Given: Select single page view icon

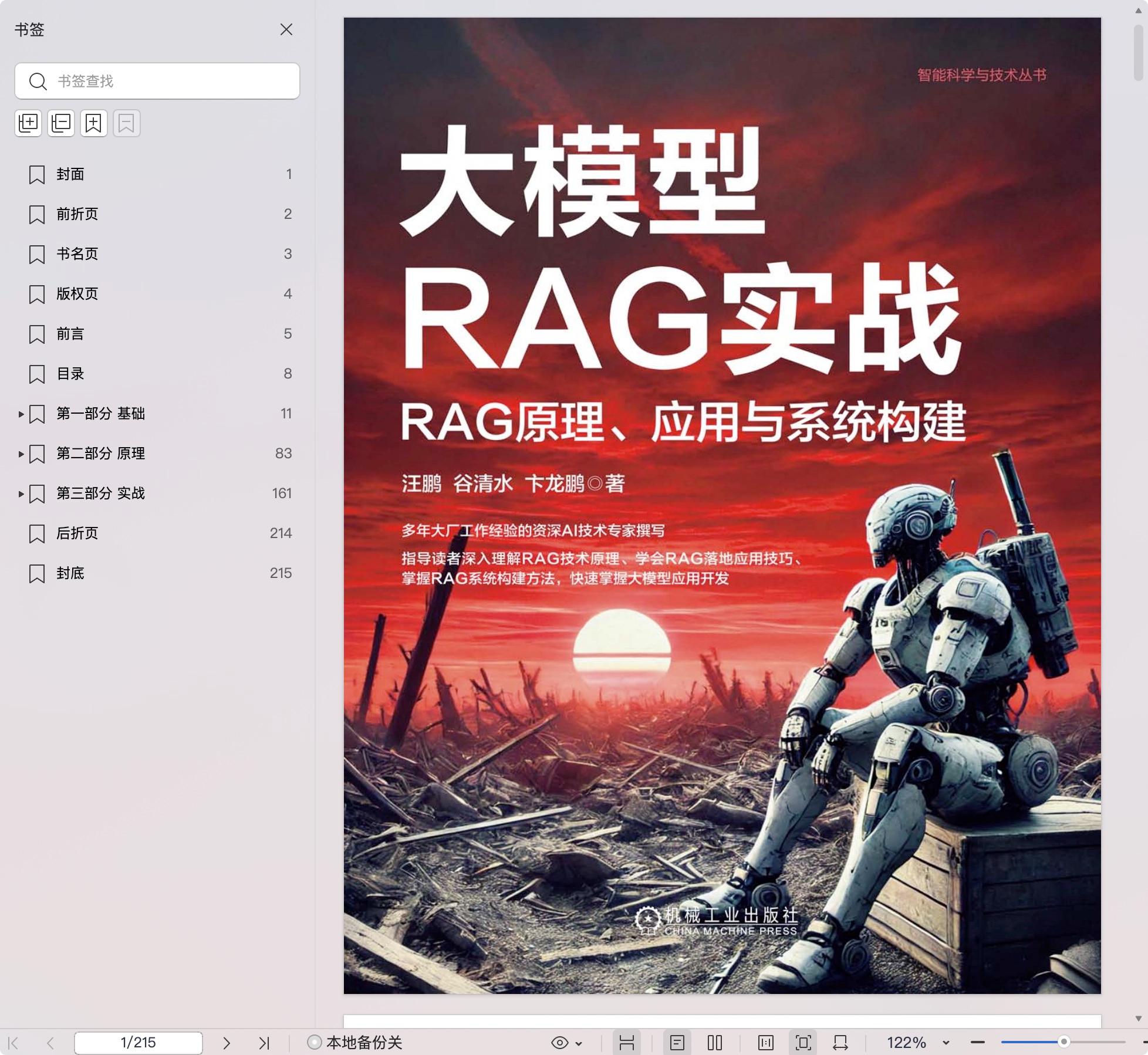Looking at the screenshot, I should [x=677, y=1043].
